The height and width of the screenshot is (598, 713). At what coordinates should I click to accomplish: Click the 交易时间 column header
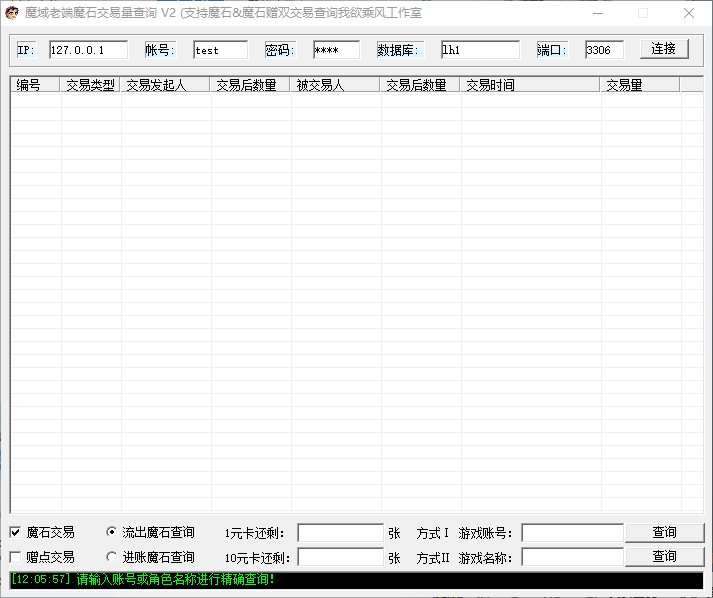[x=530, y=85]
